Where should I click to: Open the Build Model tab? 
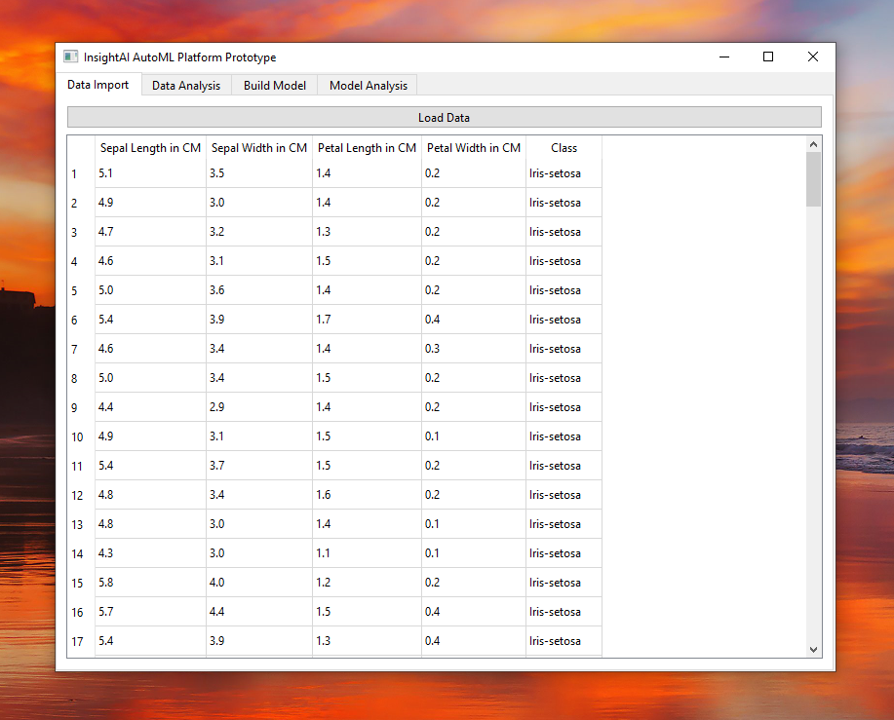tap(273, 85)
